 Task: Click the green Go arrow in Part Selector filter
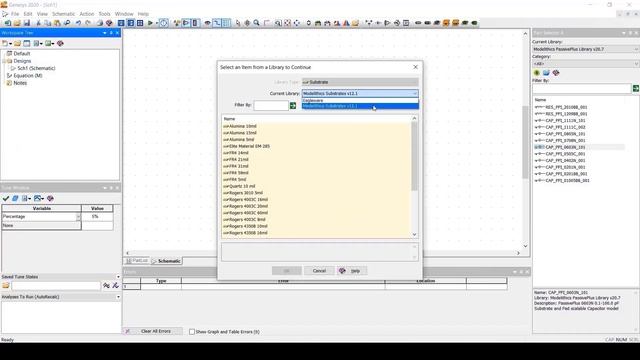(x=636, y=88)
